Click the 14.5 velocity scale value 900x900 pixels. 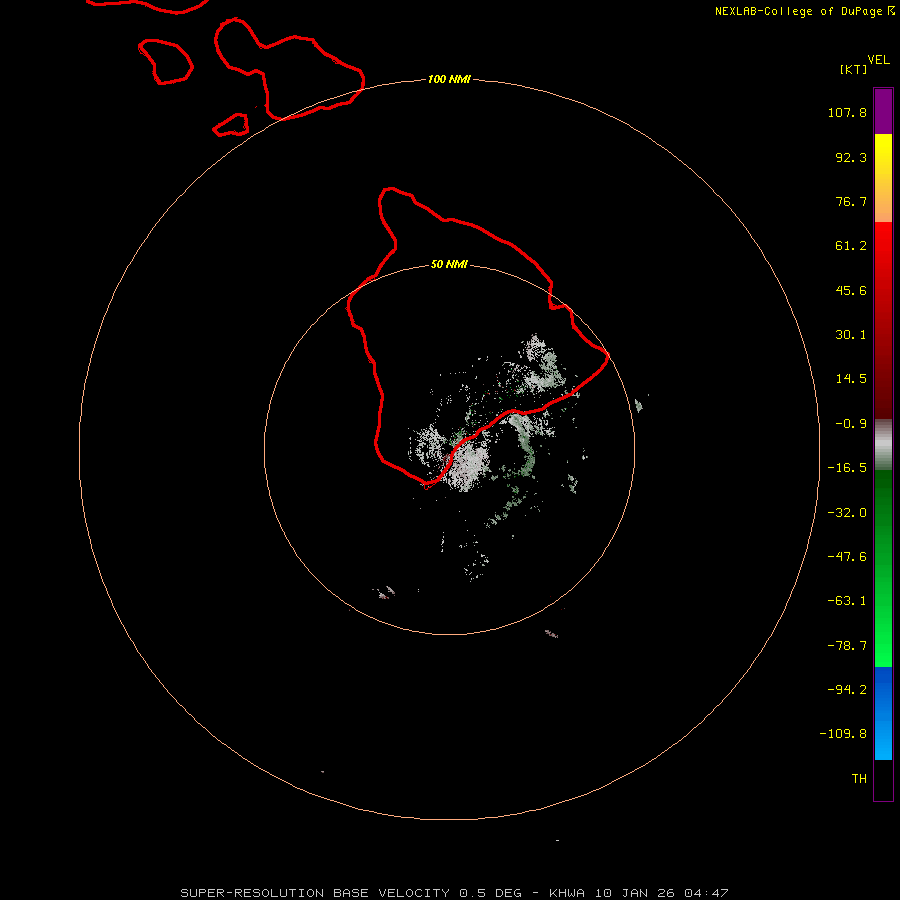(x=851, y=379)
